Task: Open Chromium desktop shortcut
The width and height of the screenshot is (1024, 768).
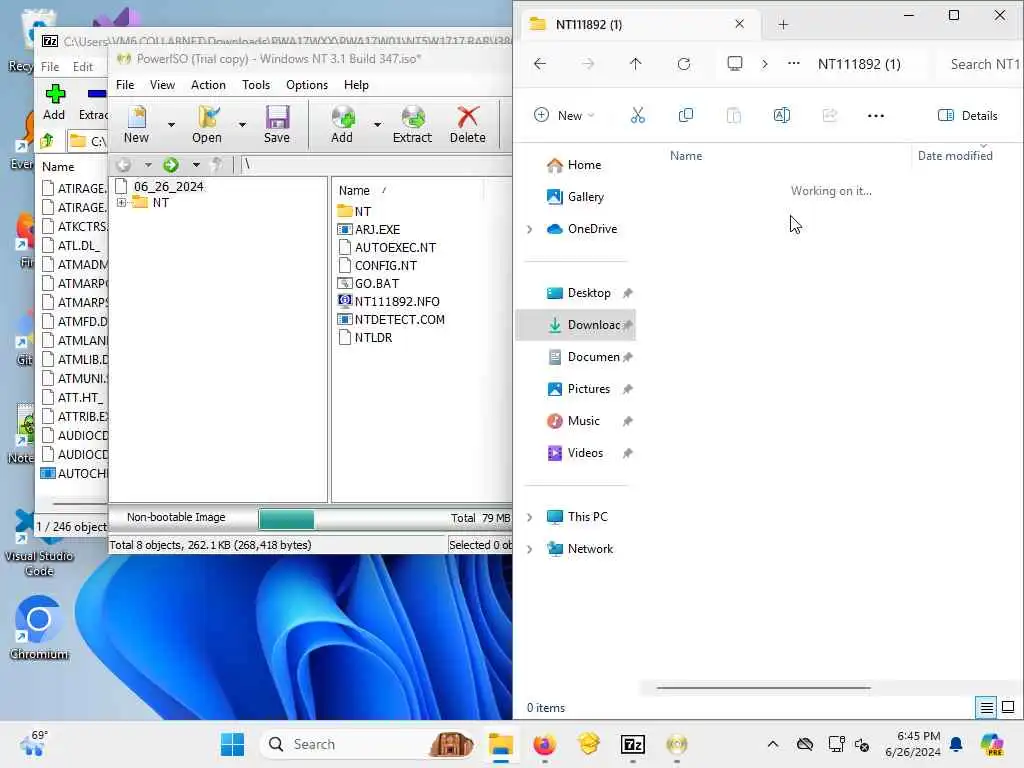Action: tap(39, 627)
